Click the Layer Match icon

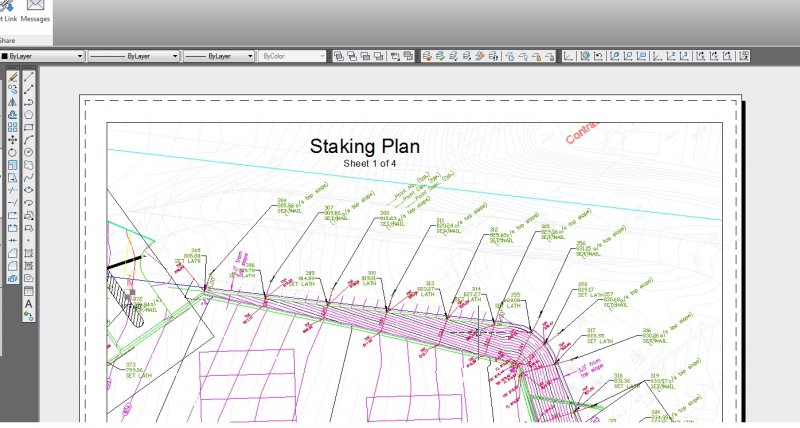pyautogui.click(x=427, y=56)
